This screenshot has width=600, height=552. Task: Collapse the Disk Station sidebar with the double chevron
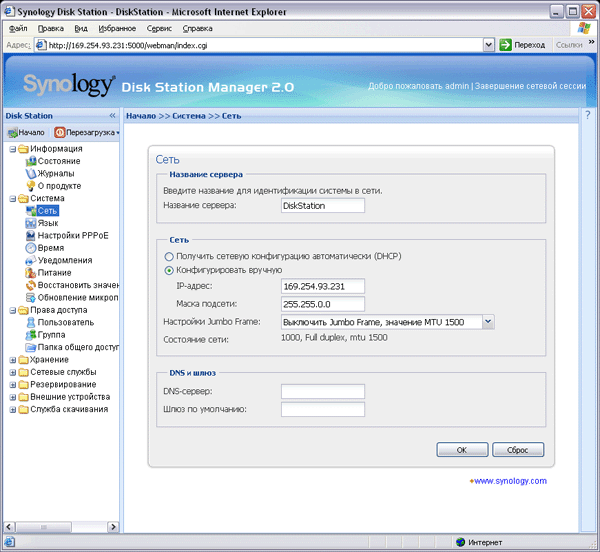point(112,116)
